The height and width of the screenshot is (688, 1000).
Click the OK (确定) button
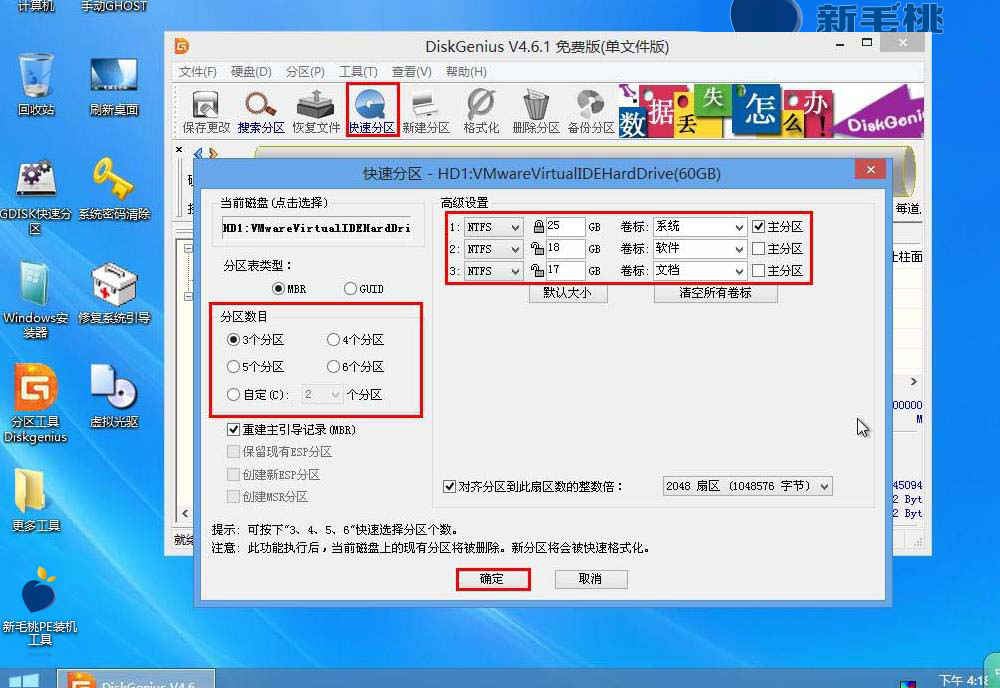[492, 579]
